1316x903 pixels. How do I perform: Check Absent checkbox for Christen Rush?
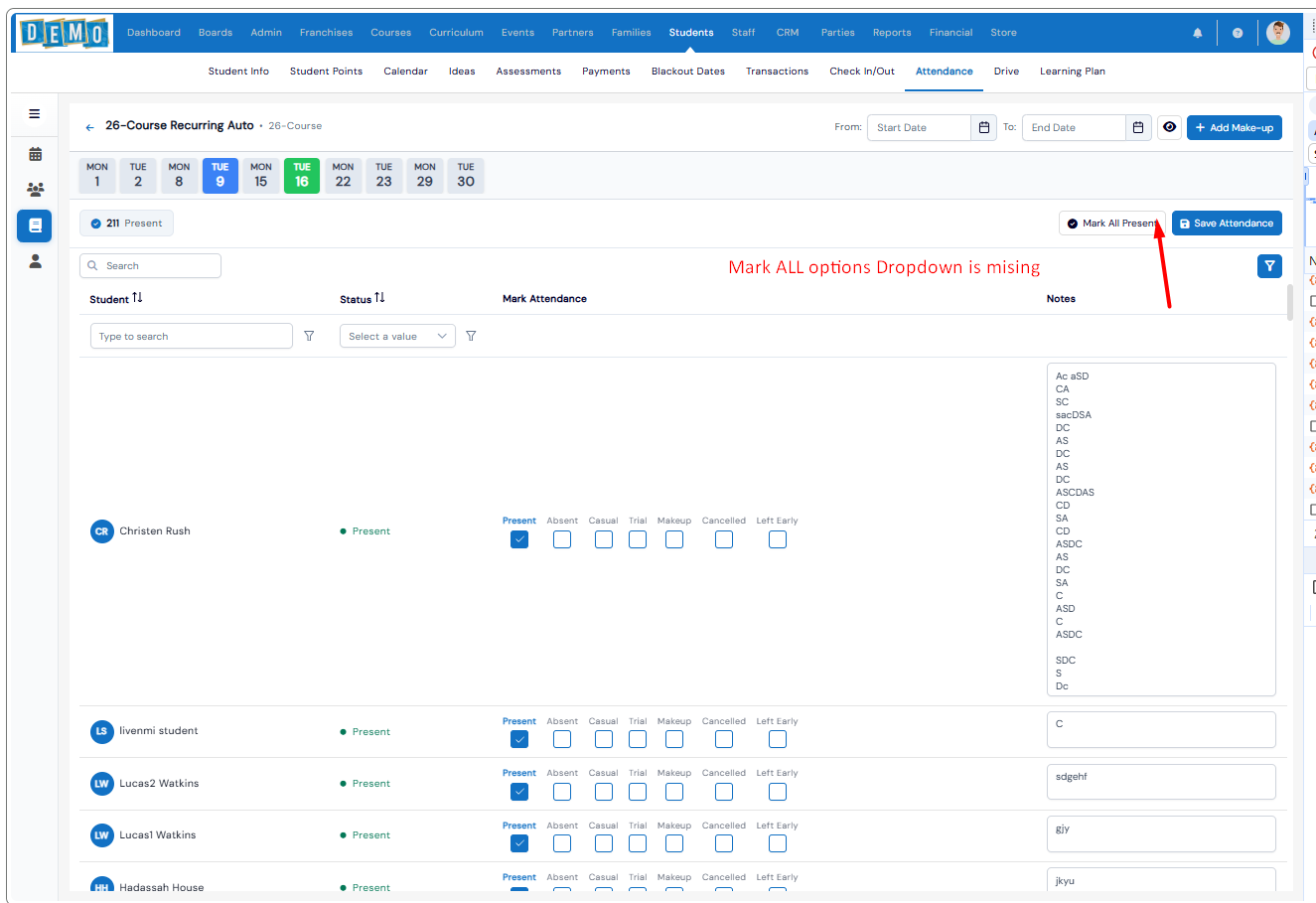[562, 539]
